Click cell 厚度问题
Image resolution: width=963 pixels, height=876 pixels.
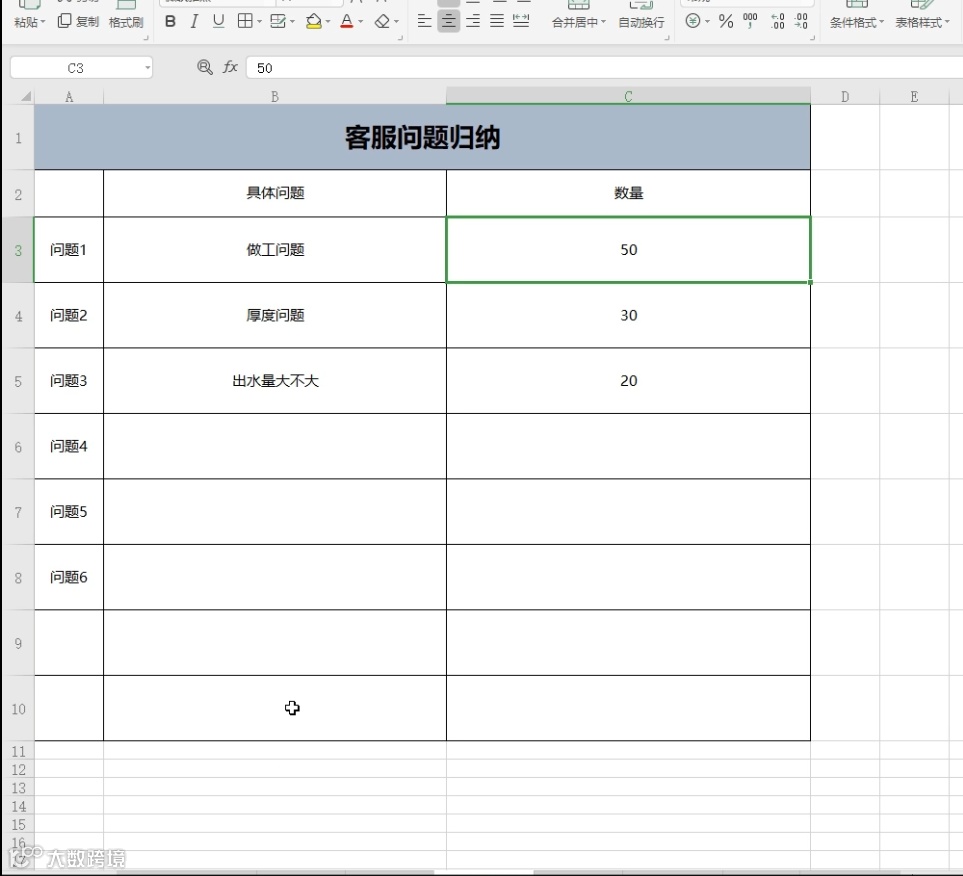point(275,315)
